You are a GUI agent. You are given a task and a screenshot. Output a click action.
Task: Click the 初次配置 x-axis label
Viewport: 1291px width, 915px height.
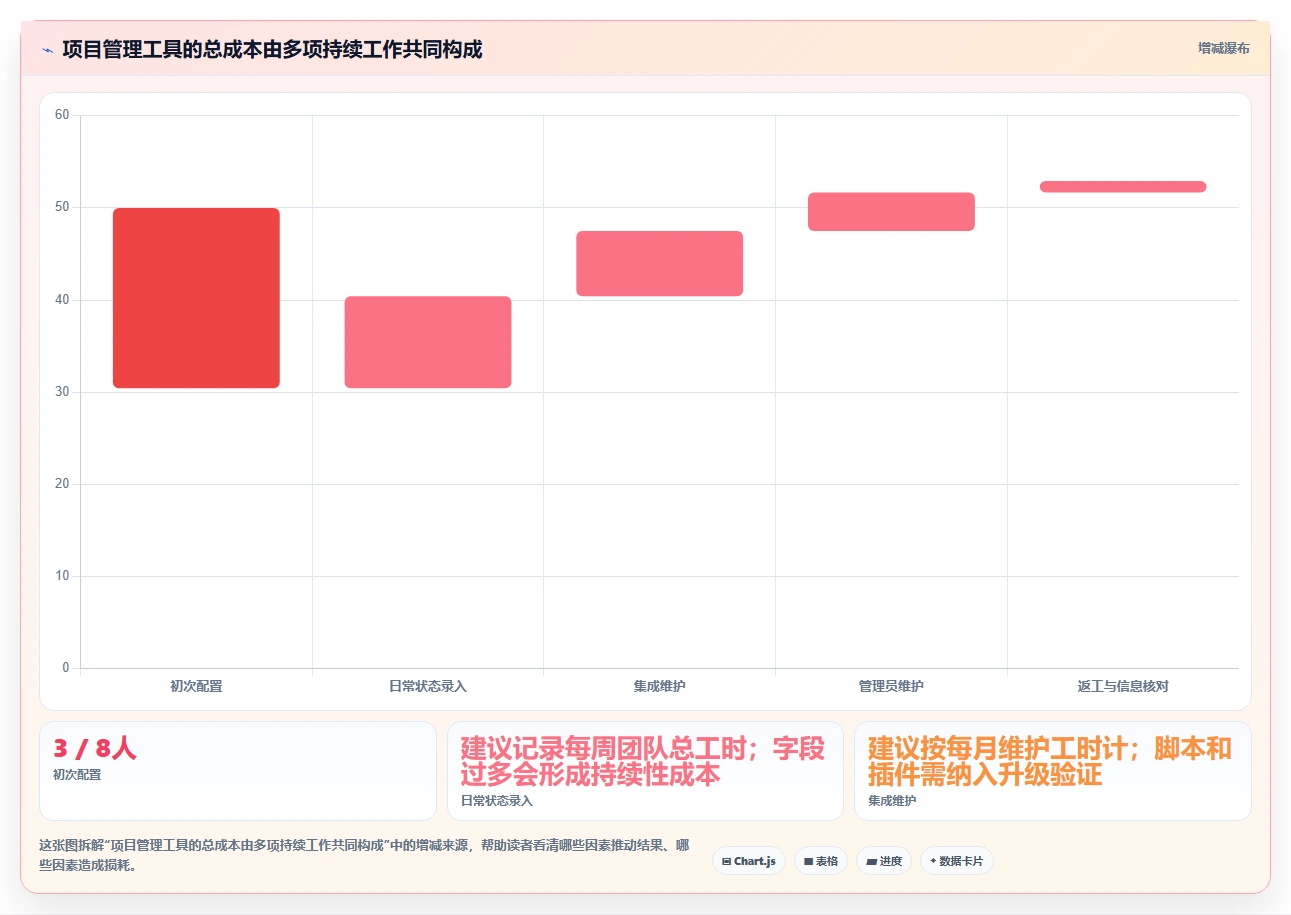[196, 686]
